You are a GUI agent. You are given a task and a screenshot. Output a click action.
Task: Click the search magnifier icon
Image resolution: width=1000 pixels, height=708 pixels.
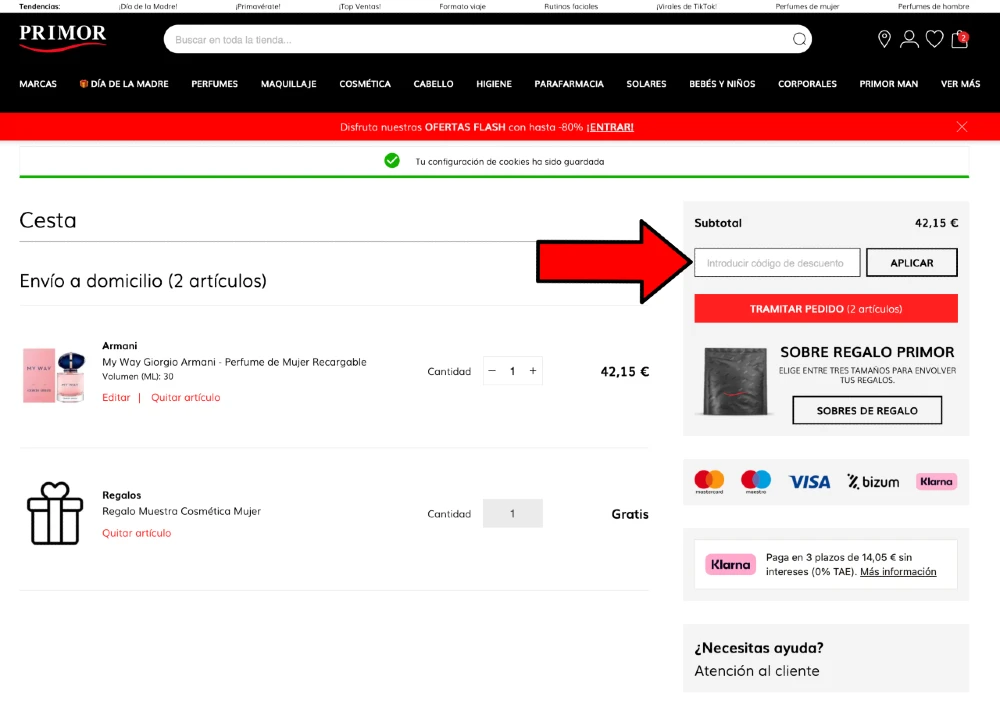(x=799, y=40)
